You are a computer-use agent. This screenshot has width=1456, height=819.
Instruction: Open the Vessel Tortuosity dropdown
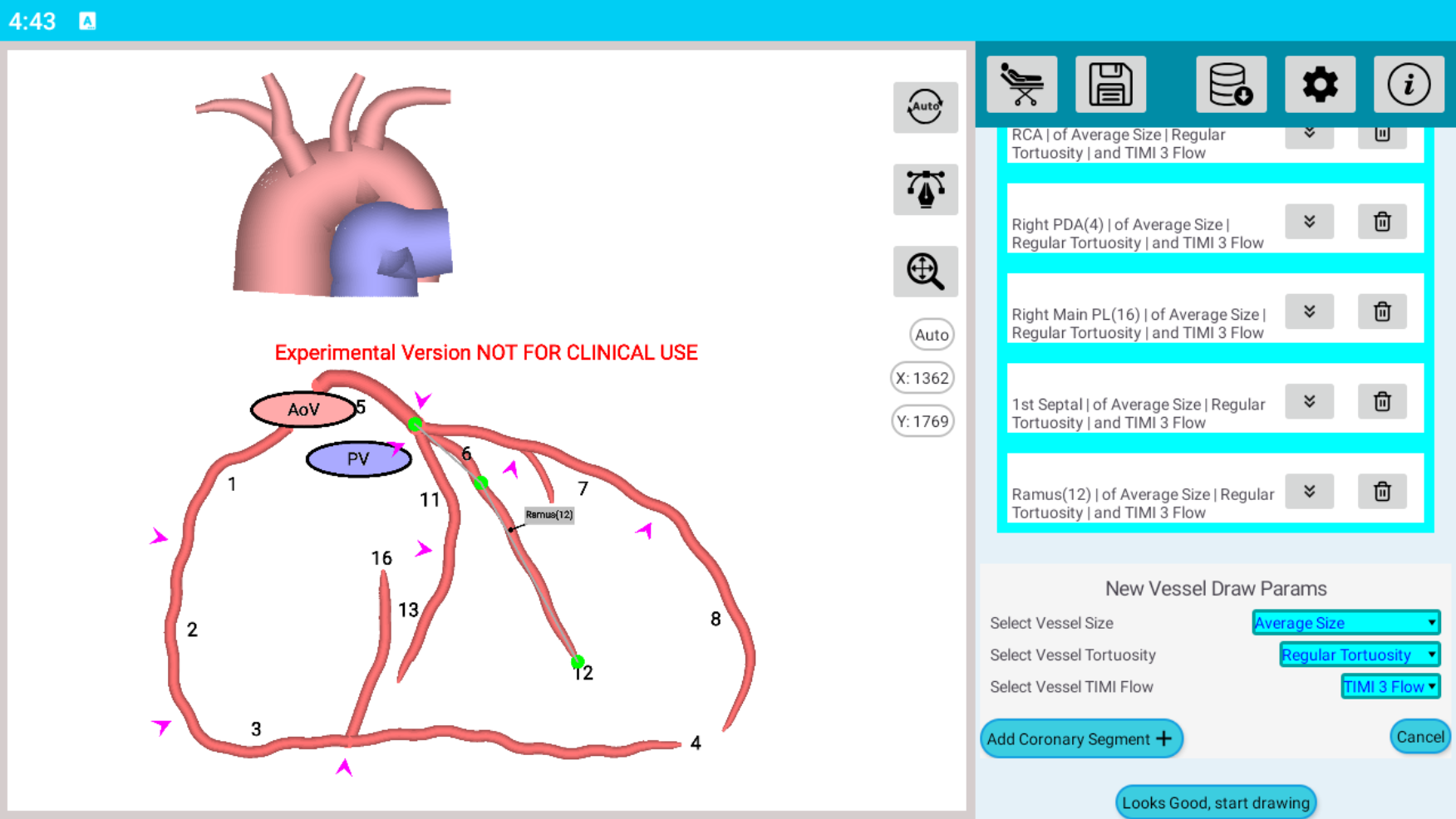coord(1359,655)
